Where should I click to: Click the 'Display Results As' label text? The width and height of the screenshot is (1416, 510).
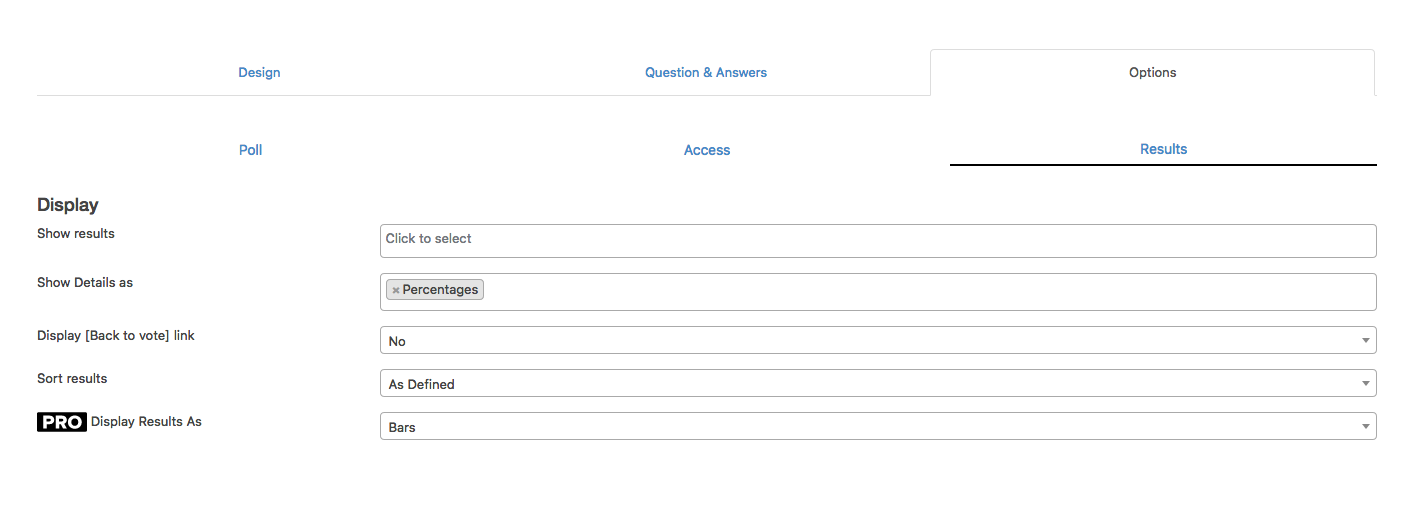(x=146, y=422)
